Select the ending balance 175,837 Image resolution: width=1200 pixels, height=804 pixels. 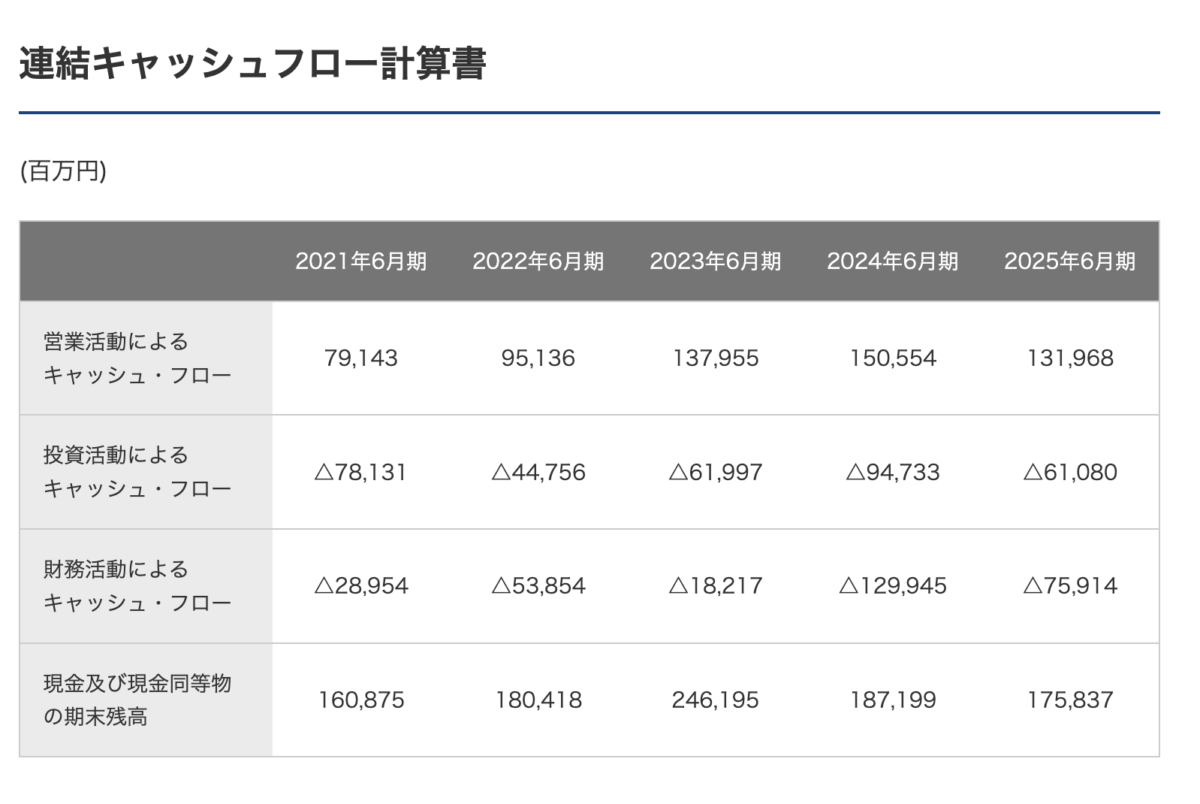(x=1070, y=700)
